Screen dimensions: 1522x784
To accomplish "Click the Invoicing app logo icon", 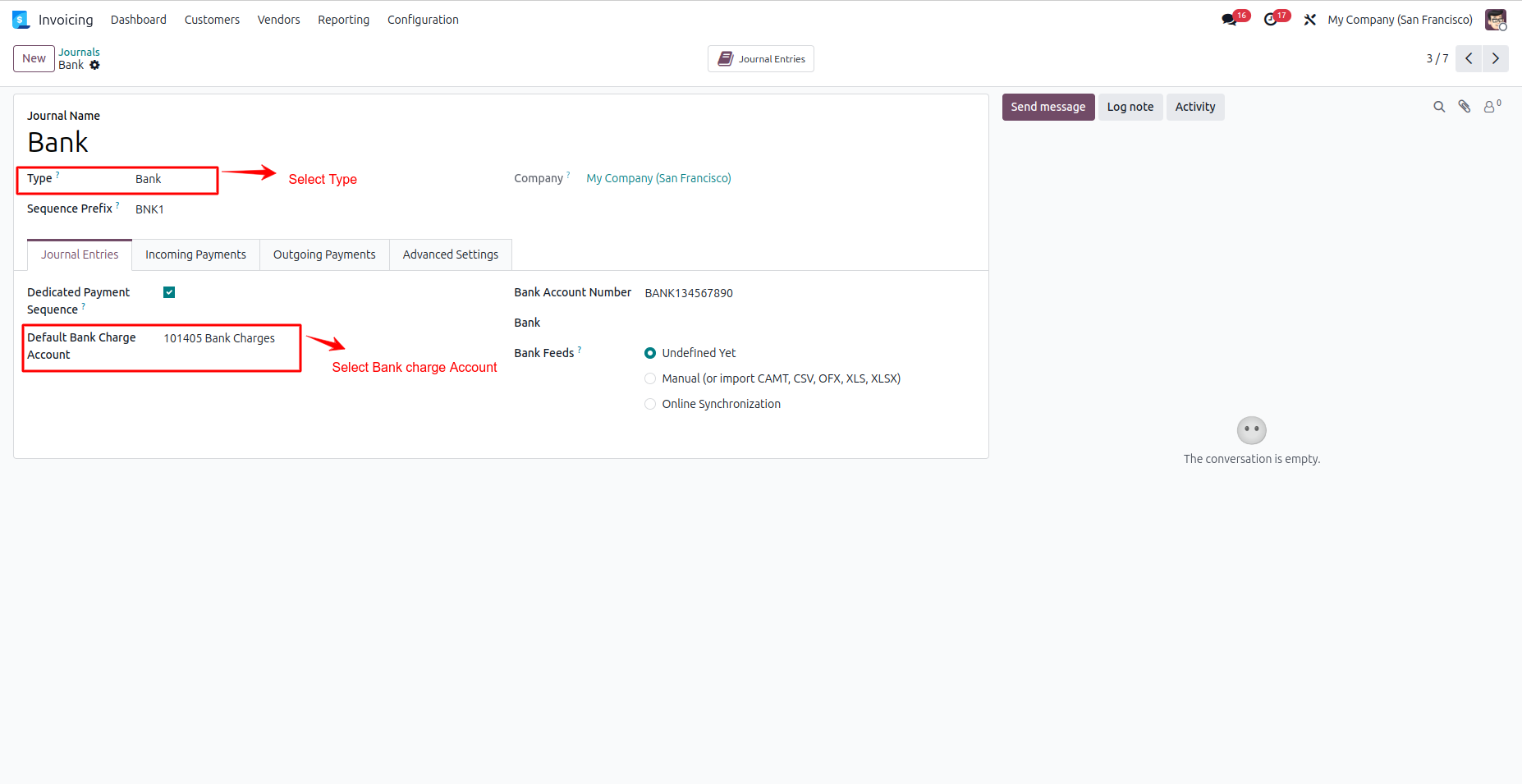I will [x=21, y=20].
